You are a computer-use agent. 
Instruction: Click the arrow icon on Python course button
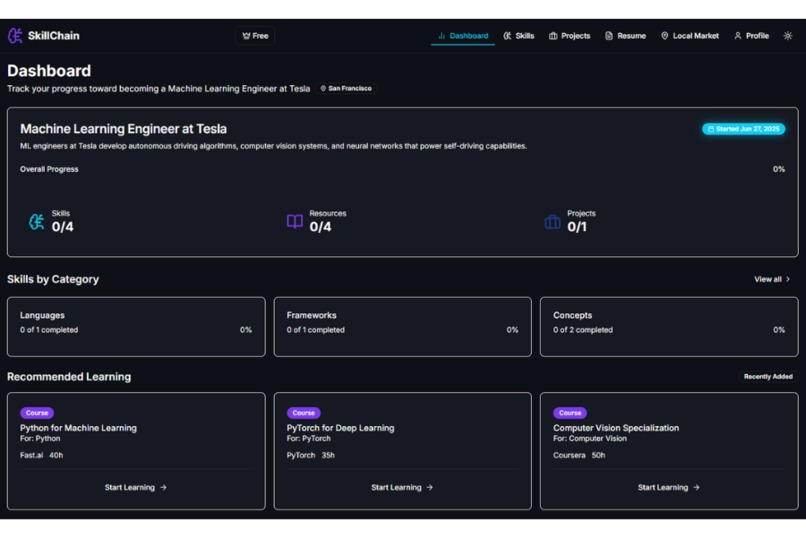coord(163,487)
